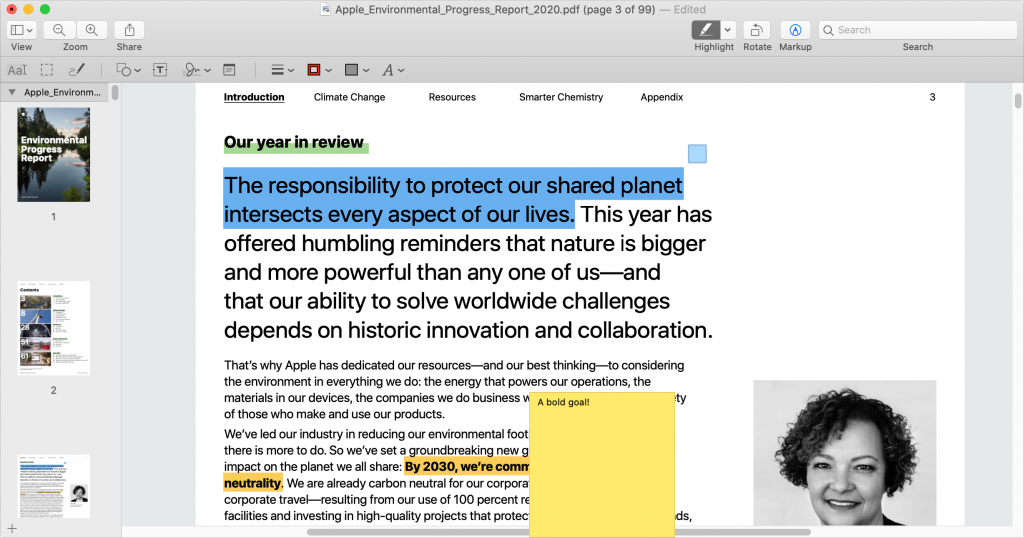Screen dimensions: 1024x538
Task: Select the Text Selection tool
Action: coord(17,70)
